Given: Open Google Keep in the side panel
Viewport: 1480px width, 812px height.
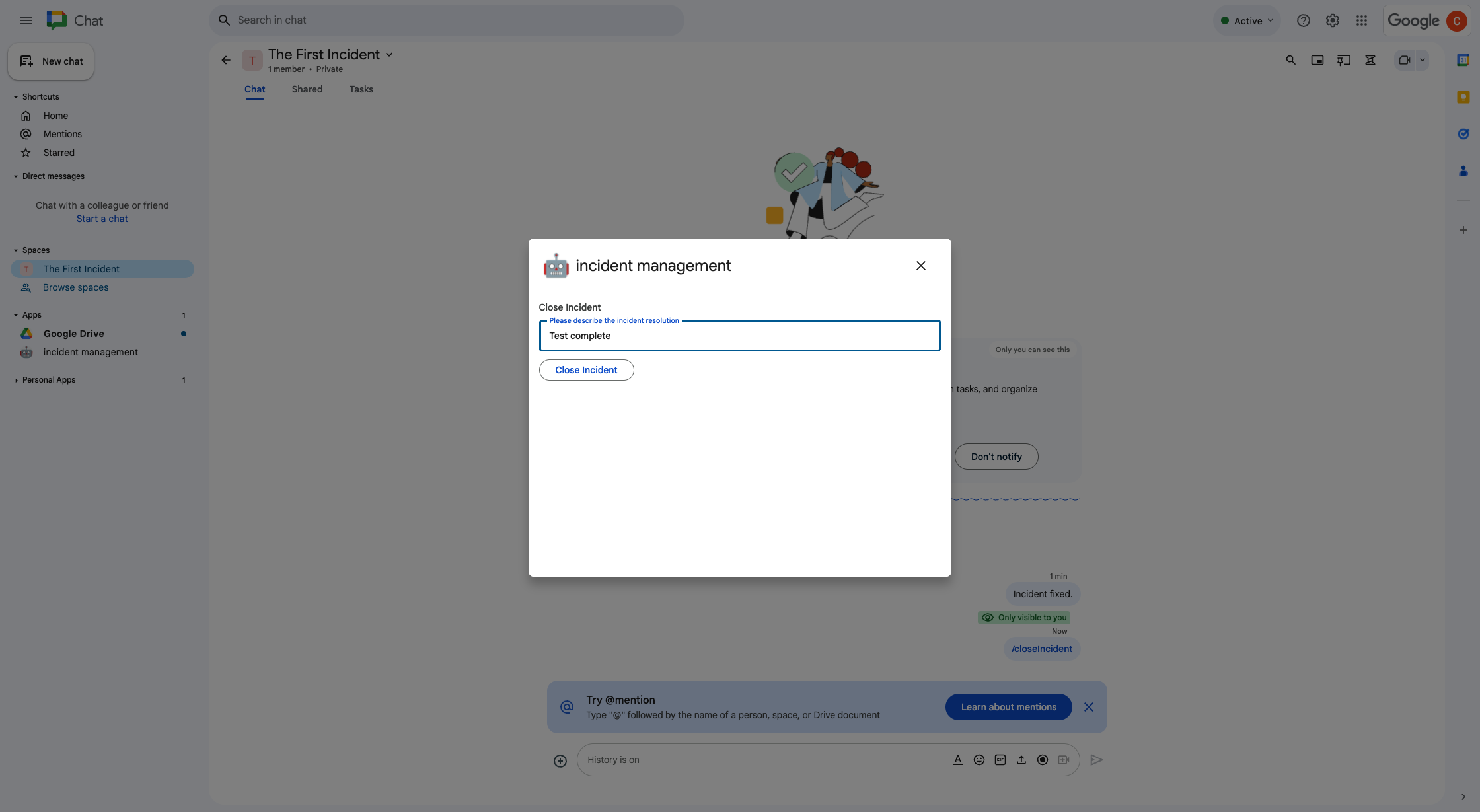Looking at the screenshot, I should (1463, 97).
